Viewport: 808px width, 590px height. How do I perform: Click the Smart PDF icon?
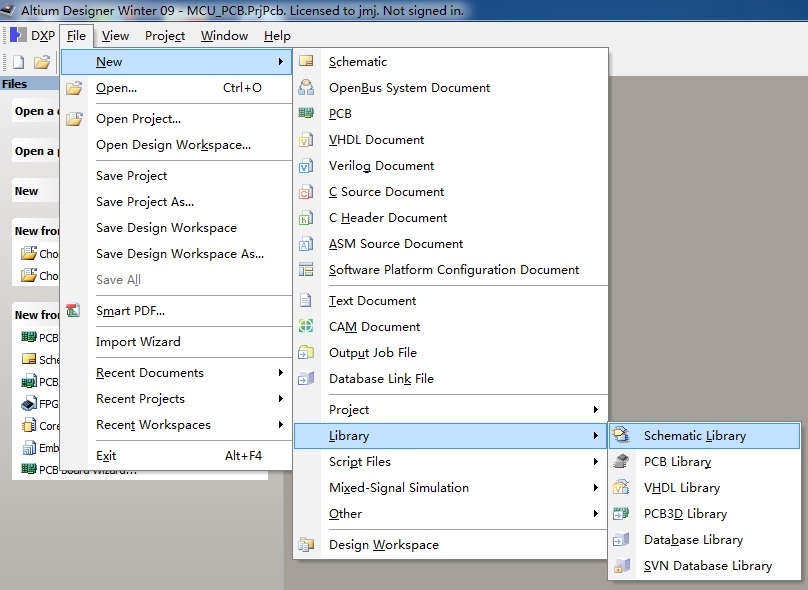(x=73, y=310)
